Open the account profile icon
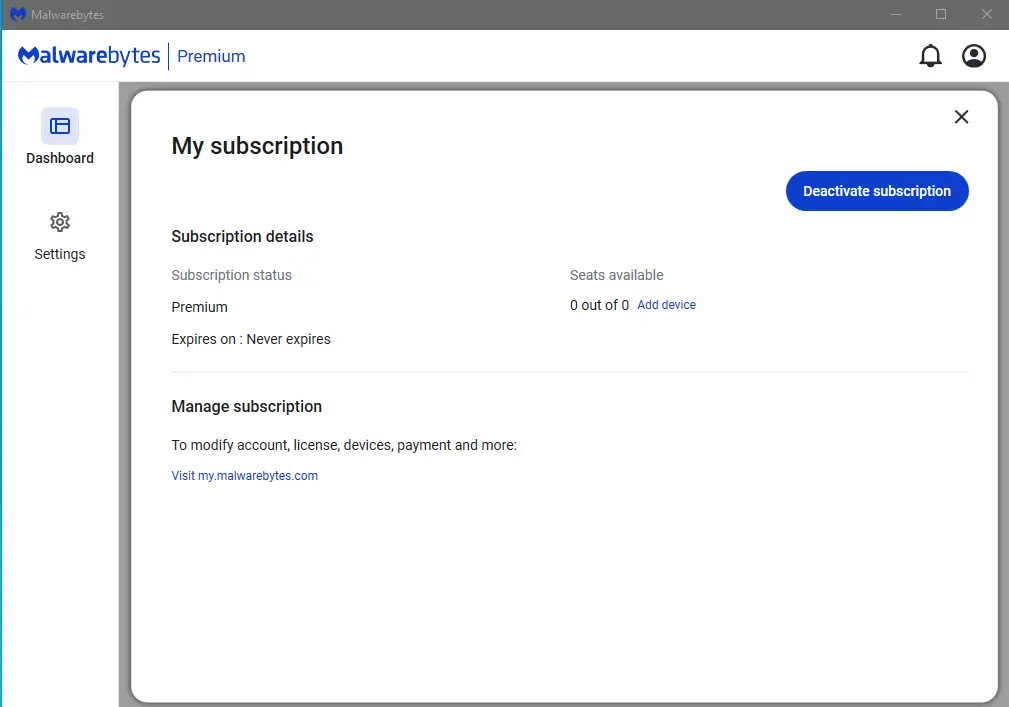1009x707 pixels. pos(974,56)
